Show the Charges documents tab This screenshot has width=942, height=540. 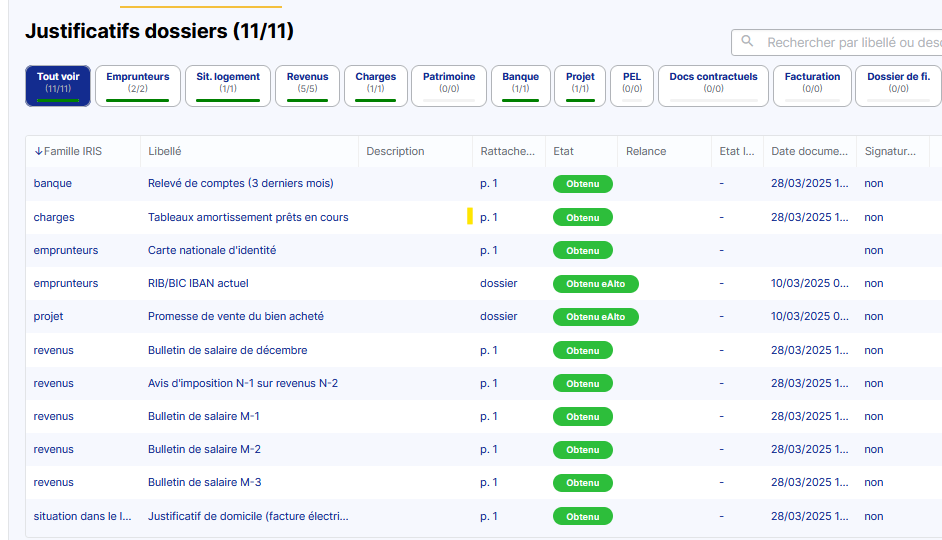click(x=375, y=86)
